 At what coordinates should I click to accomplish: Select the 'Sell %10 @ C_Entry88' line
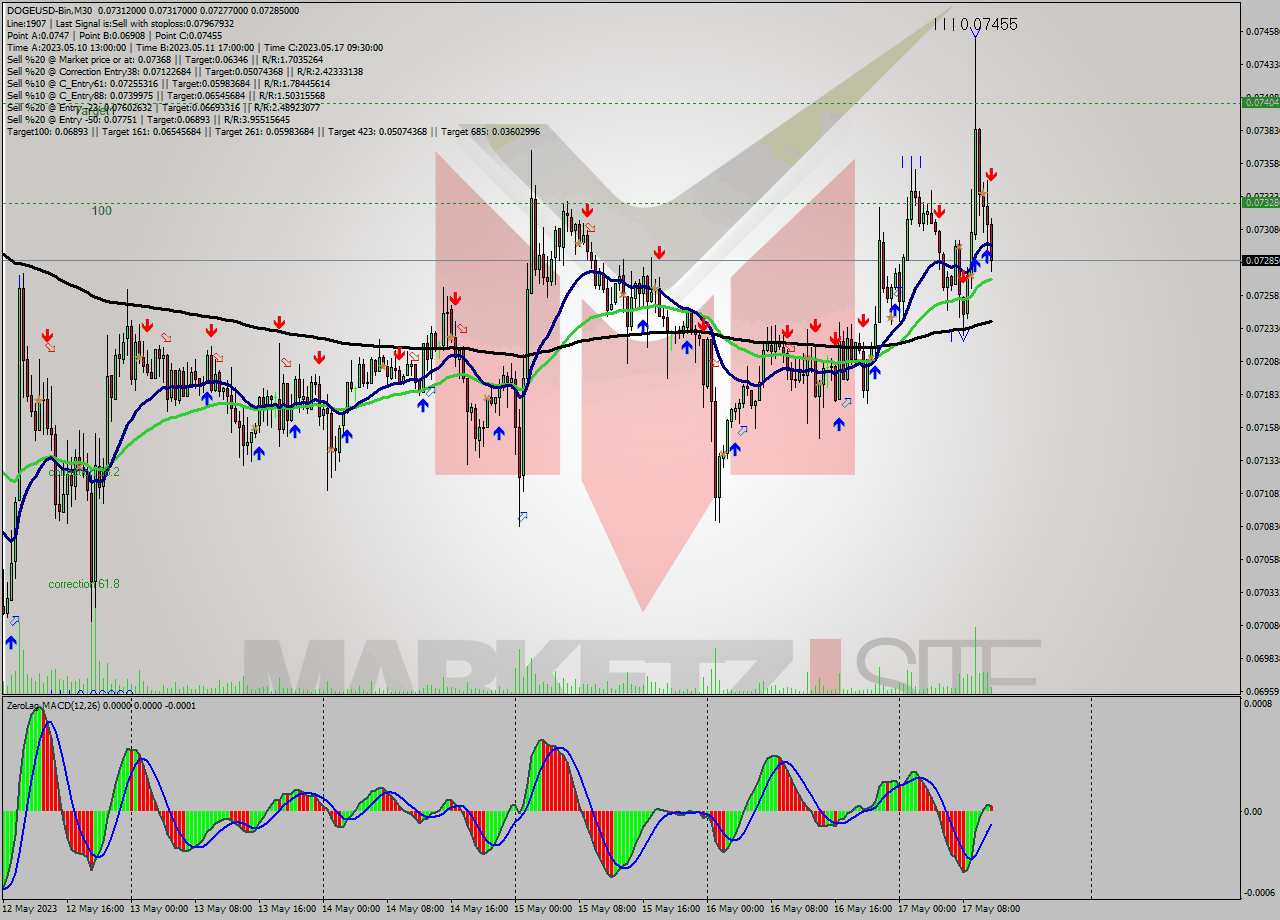click(165, 95)
